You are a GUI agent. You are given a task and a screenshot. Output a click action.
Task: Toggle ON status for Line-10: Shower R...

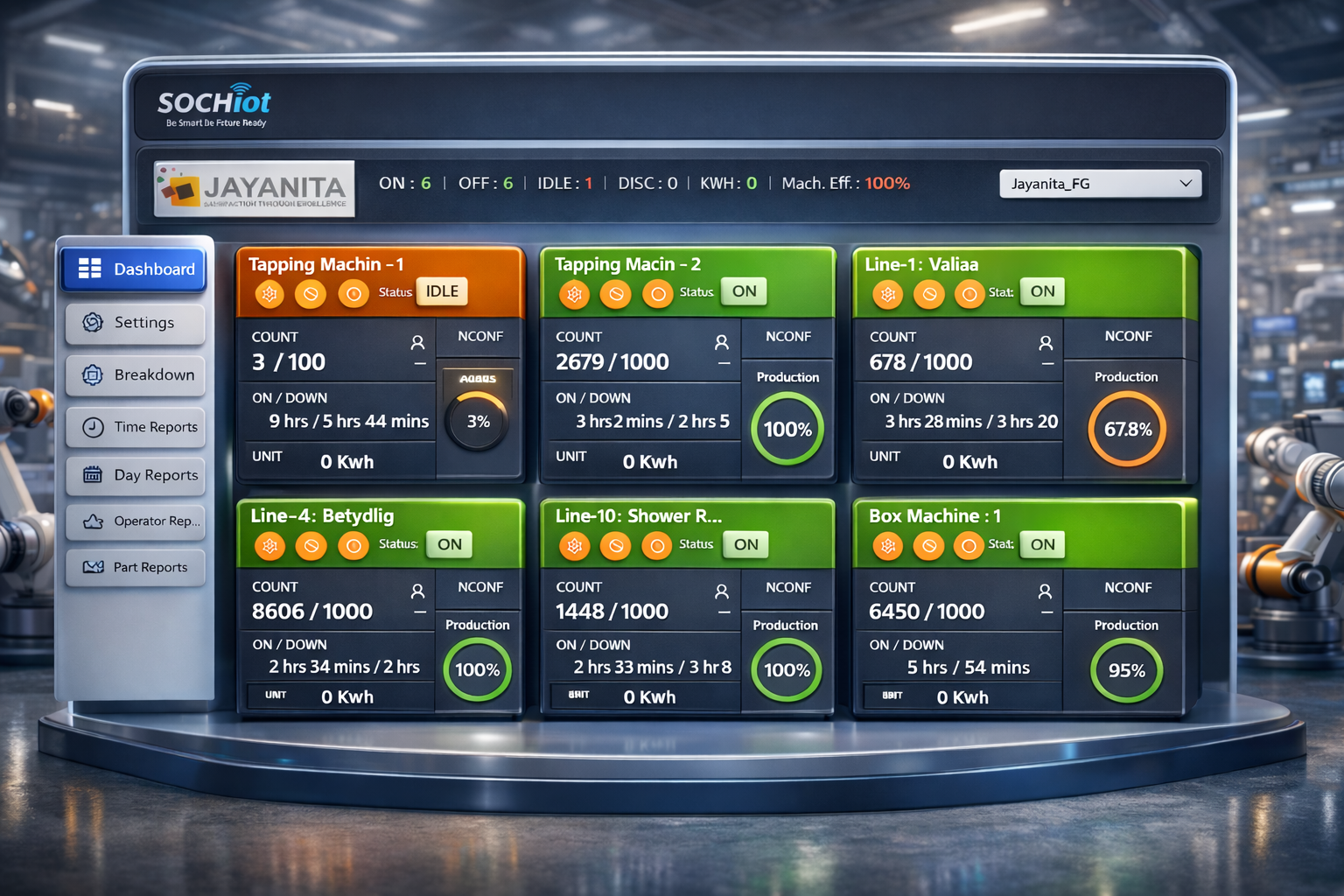click(745, 545)
